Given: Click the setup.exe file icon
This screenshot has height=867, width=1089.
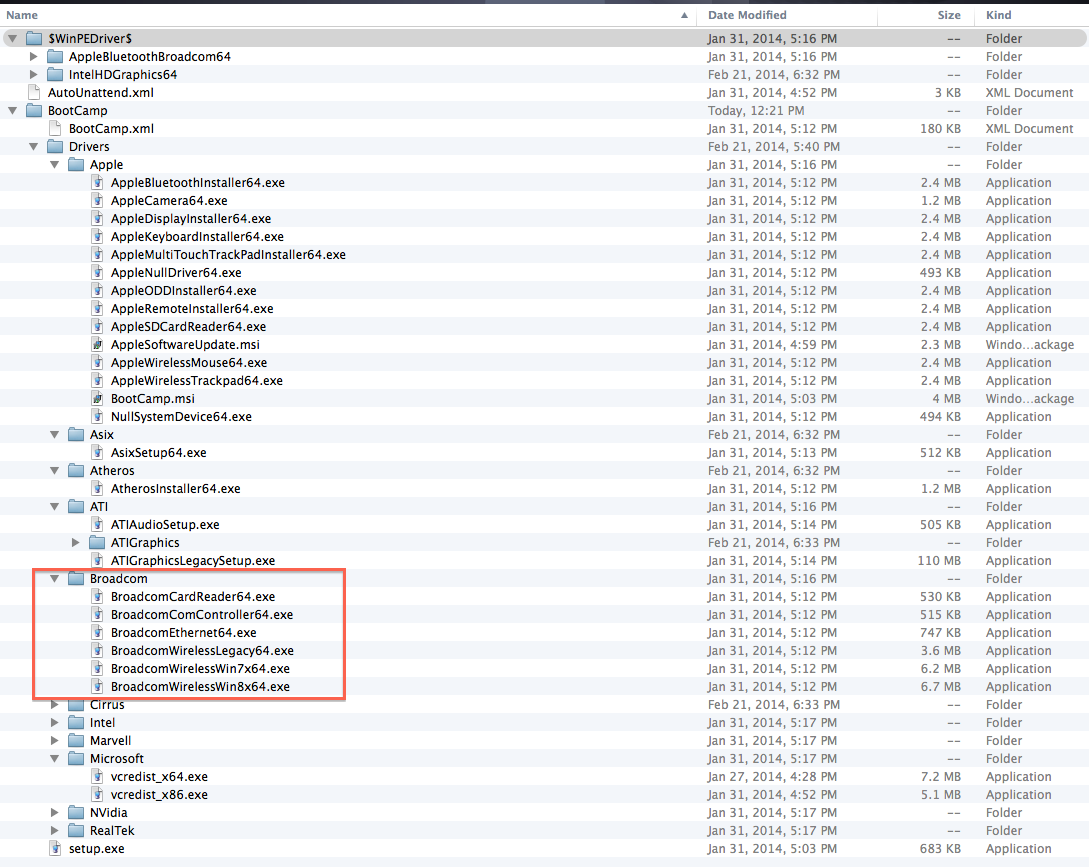Looking at the screenshot, I should (x=55, y=848).
